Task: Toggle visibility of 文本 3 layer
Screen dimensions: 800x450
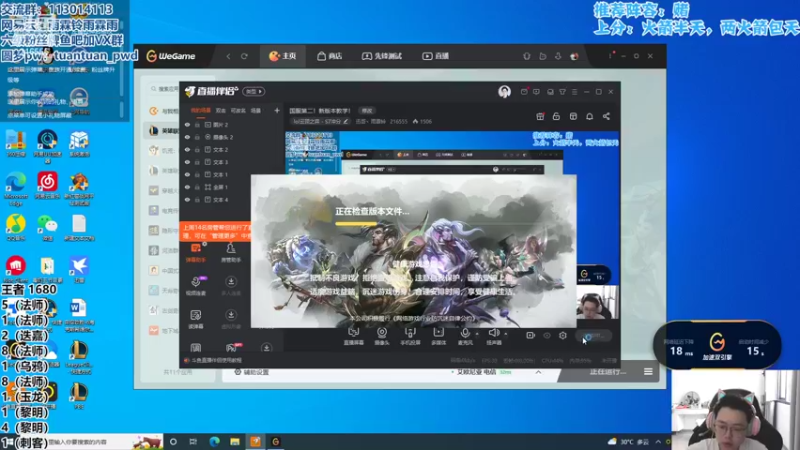Action: (187, 162)
